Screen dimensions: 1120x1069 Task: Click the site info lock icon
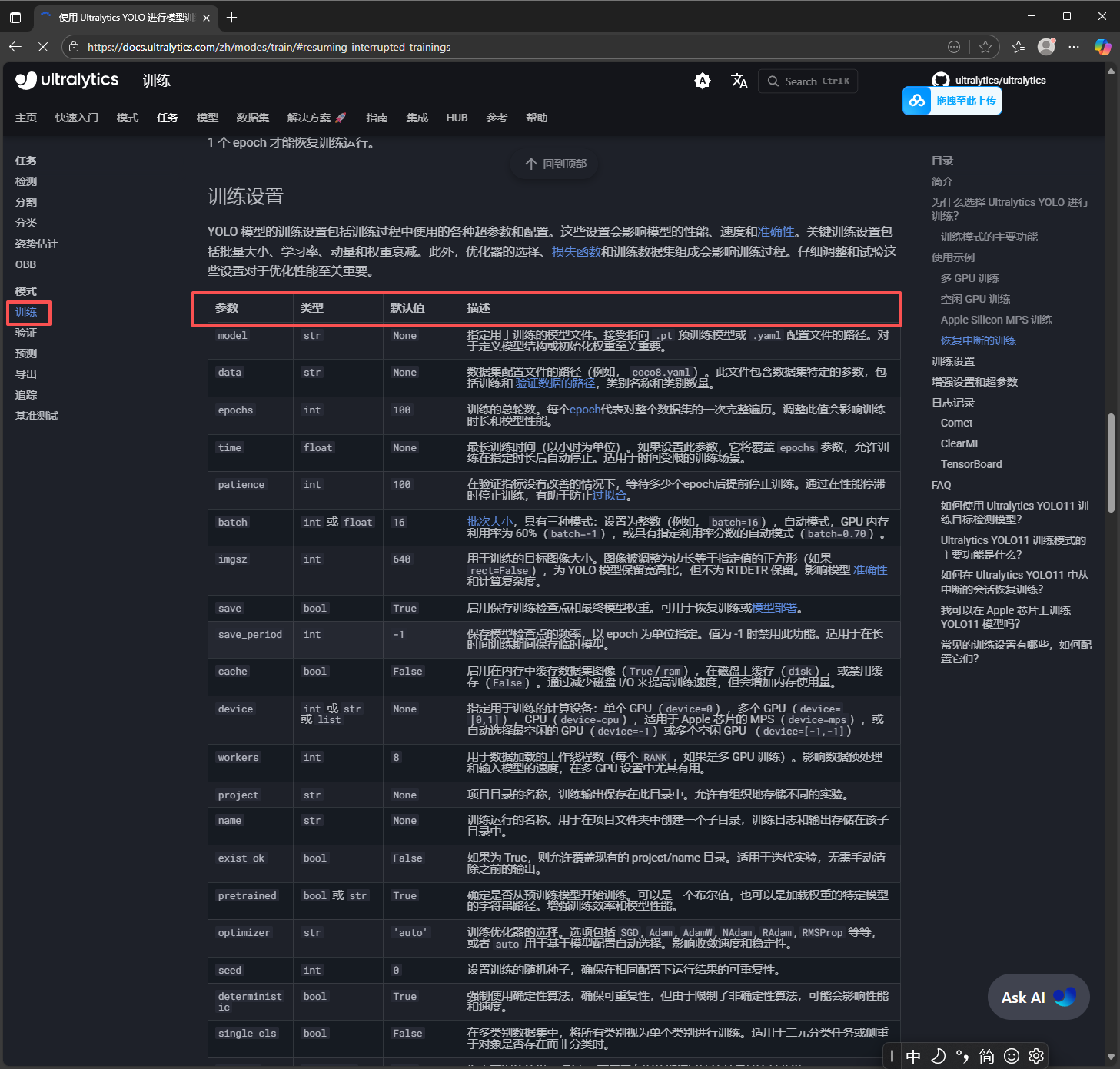pos(74,47)
